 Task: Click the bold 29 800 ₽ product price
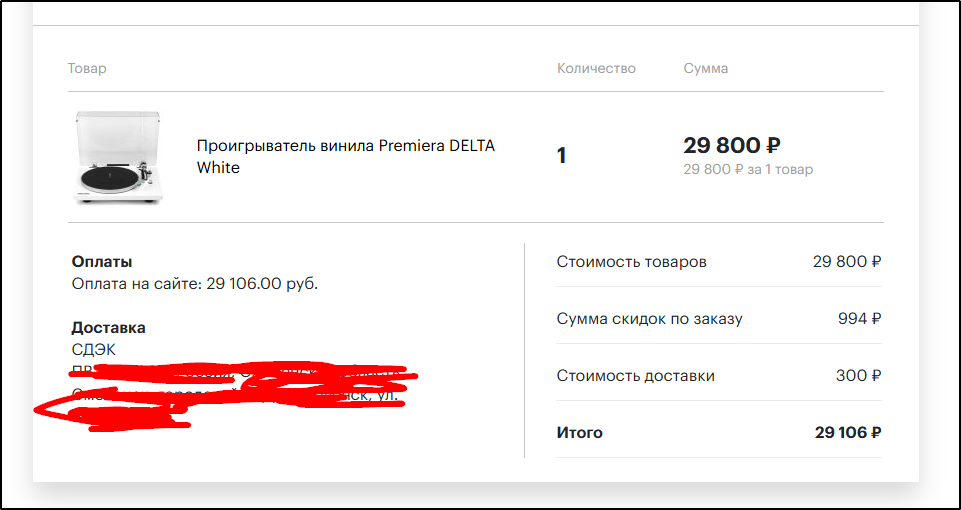(731, 146)
